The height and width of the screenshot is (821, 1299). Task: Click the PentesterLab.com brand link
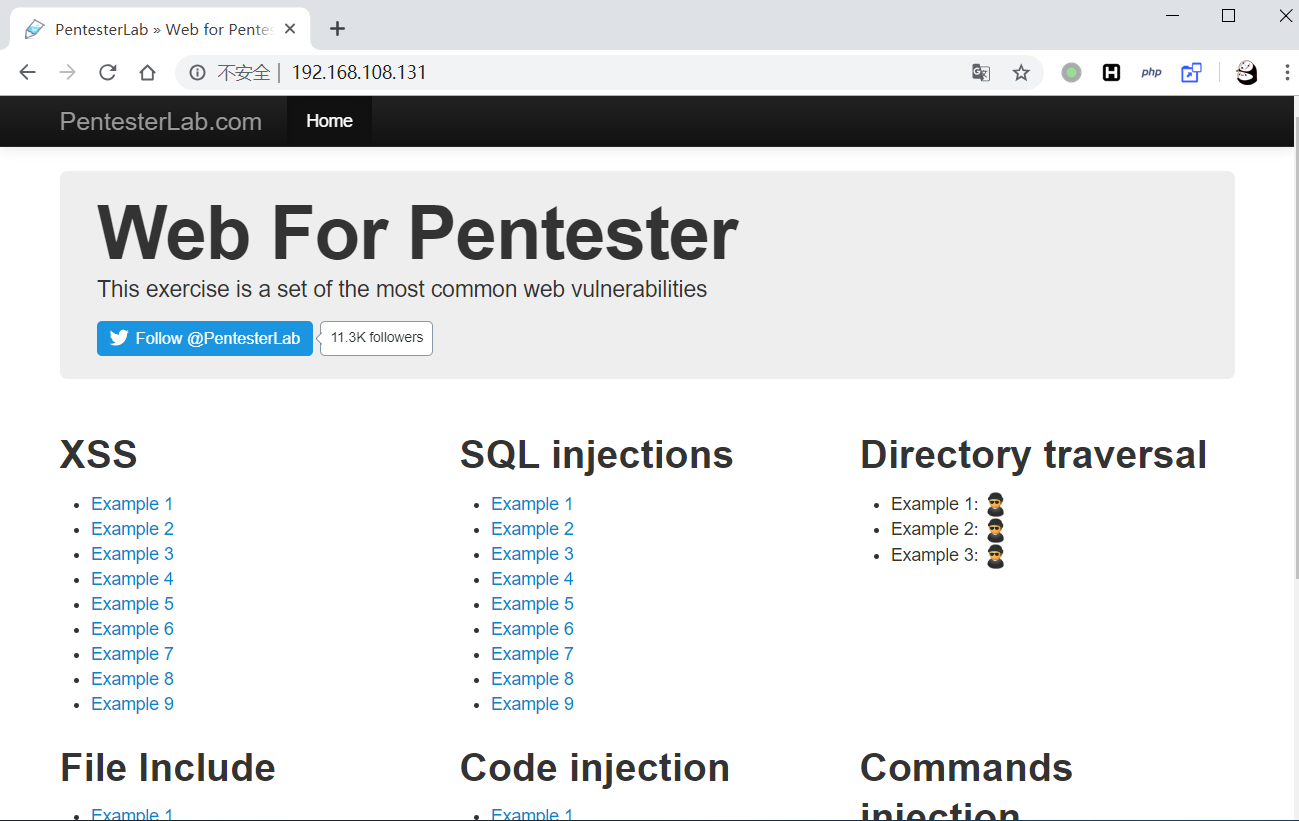[161, 121]
